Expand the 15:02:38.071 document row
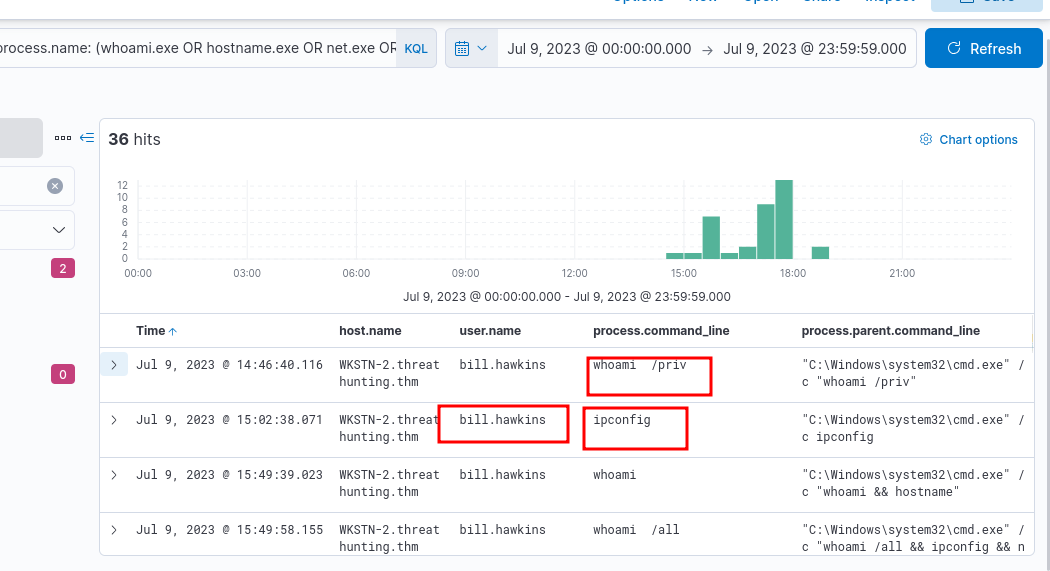 click(x=114, y=420)
